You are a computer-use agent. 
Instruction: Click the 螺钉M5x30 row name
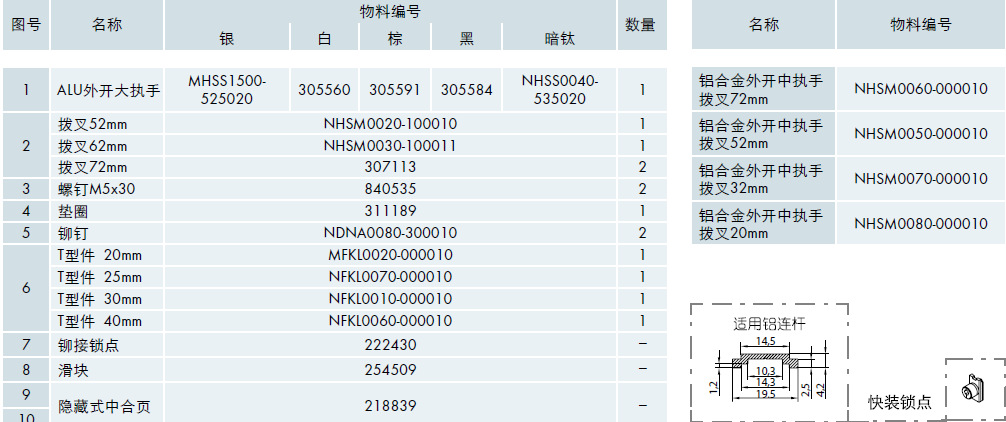[x=96, y=189]
